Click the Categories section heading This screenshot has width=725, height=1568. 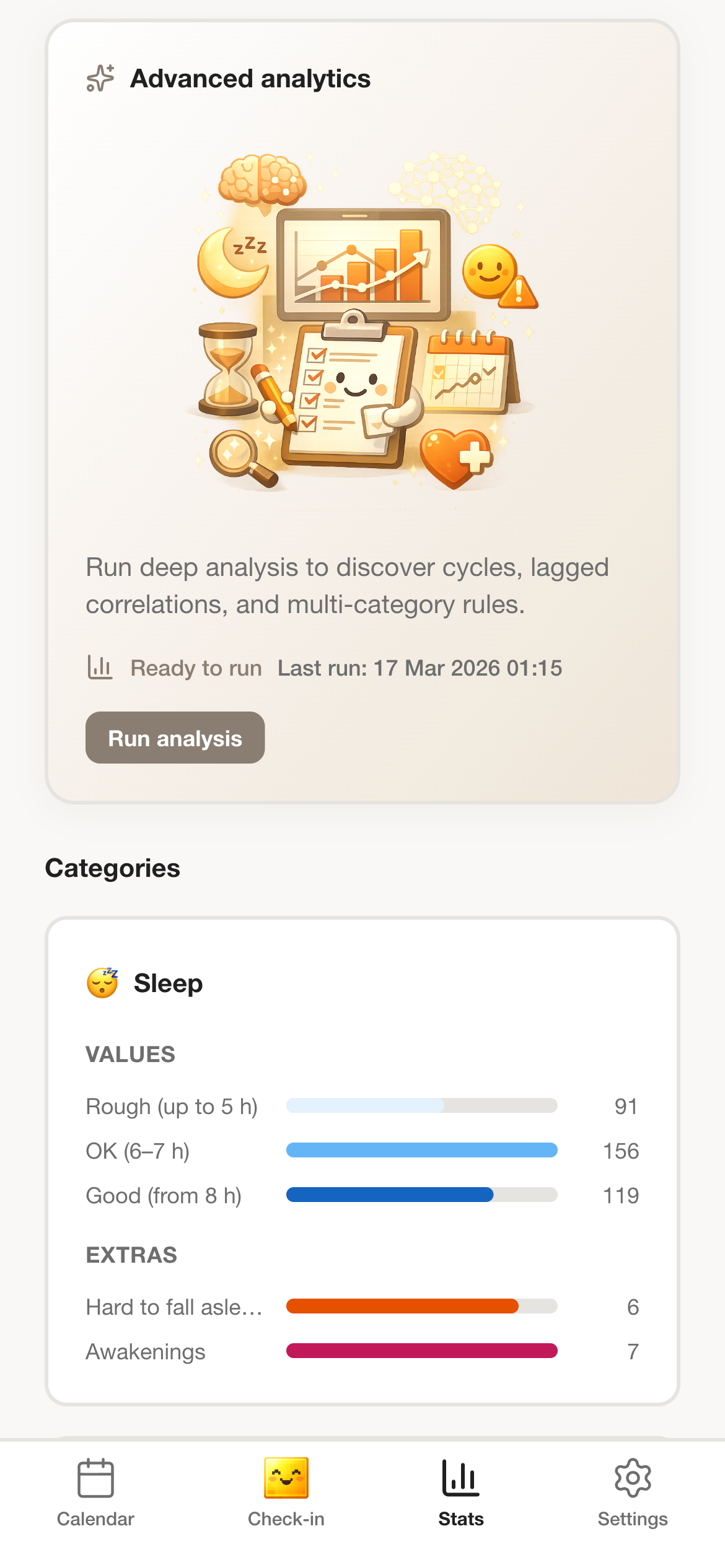[x=112, y=868]
